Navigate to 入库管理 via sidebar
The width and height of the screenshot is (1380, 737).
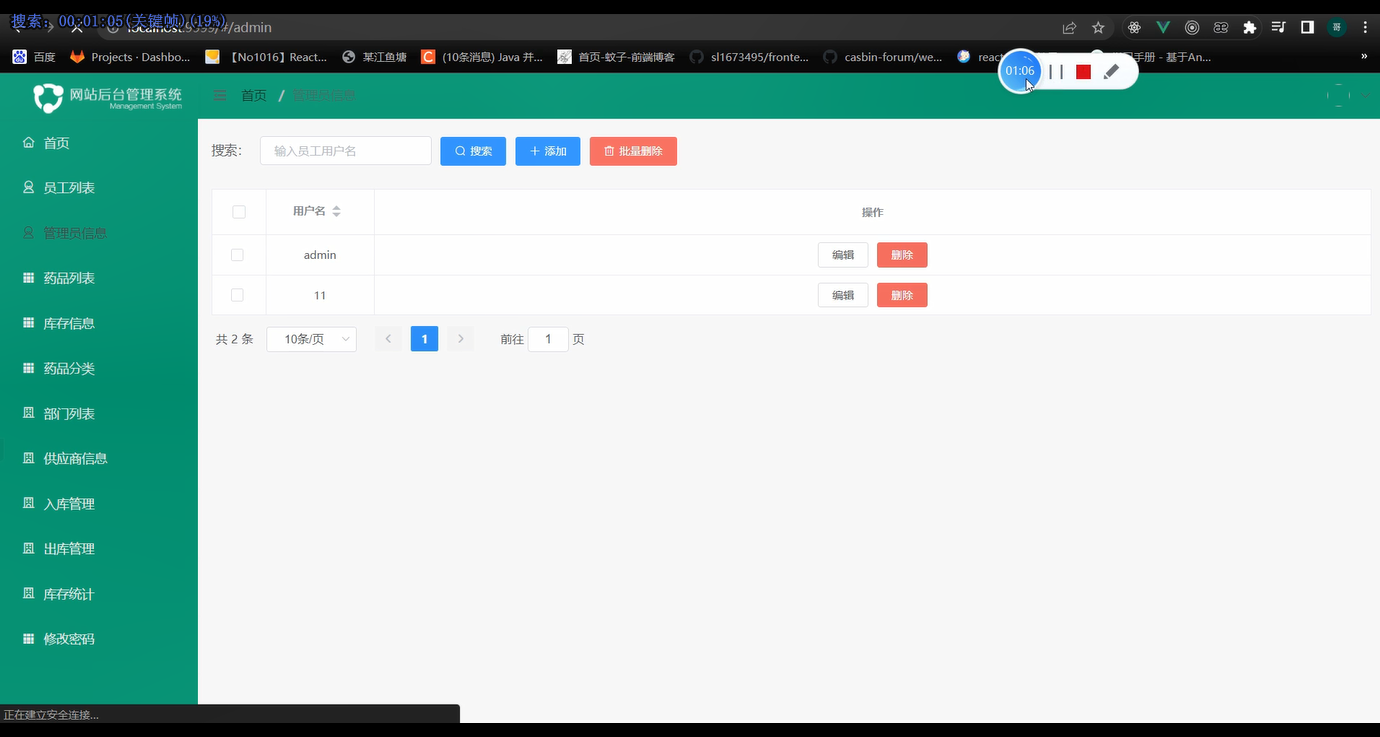(x=70, y=503)
